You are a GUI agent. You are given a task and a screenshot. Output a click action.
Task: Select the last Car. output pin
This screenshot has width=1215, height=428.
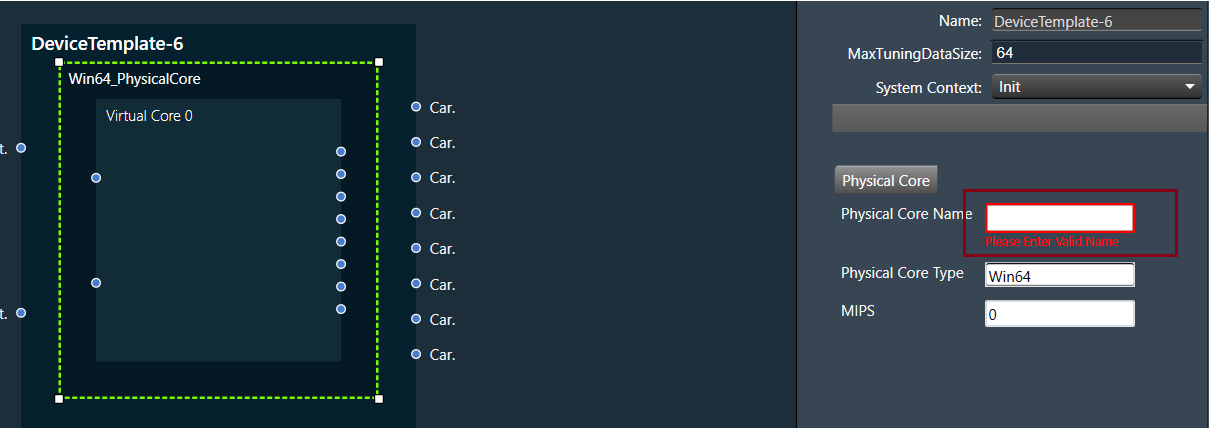(x=416, y=354)
